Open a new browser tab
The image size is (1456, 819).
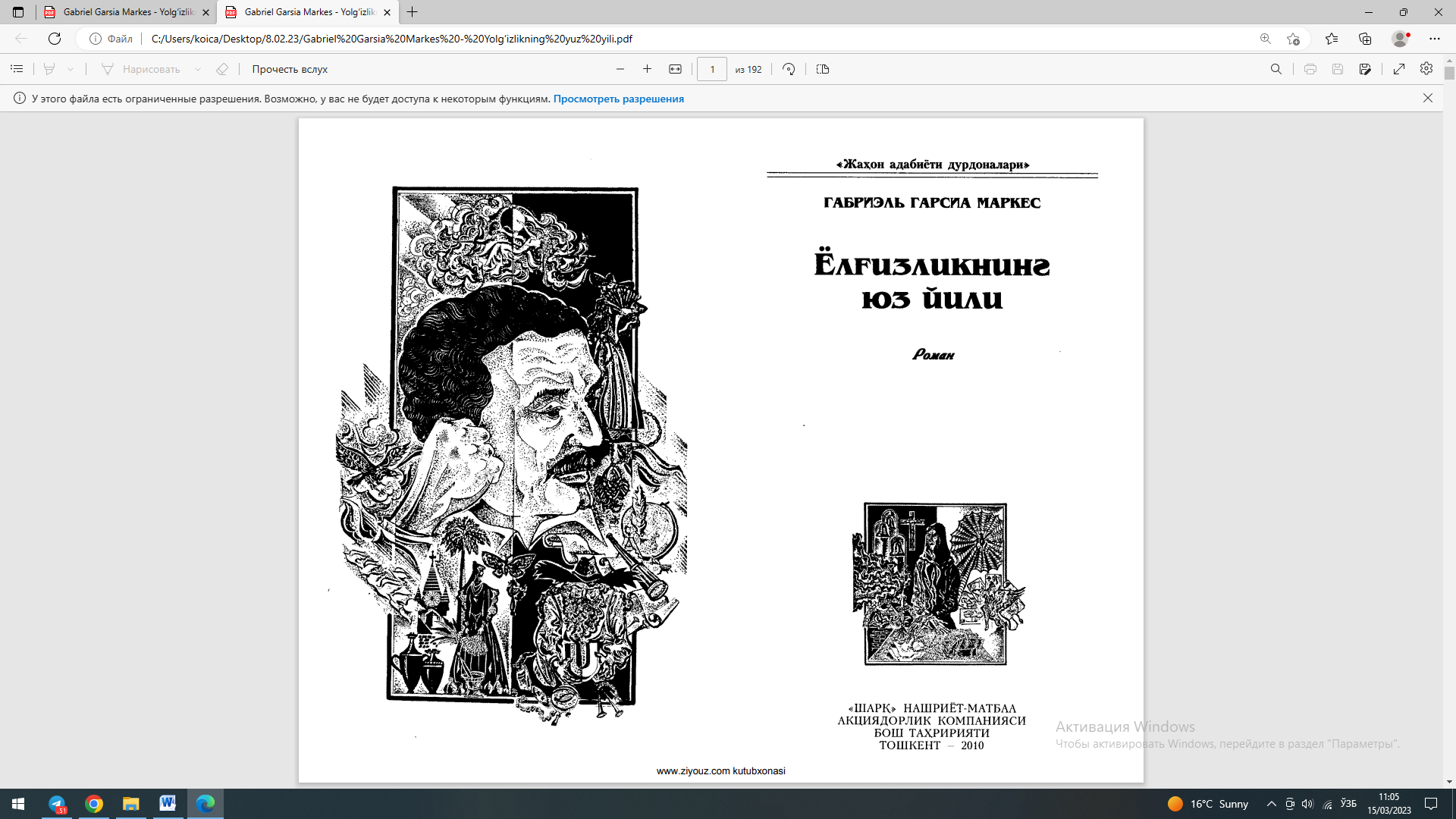[413, 12]
